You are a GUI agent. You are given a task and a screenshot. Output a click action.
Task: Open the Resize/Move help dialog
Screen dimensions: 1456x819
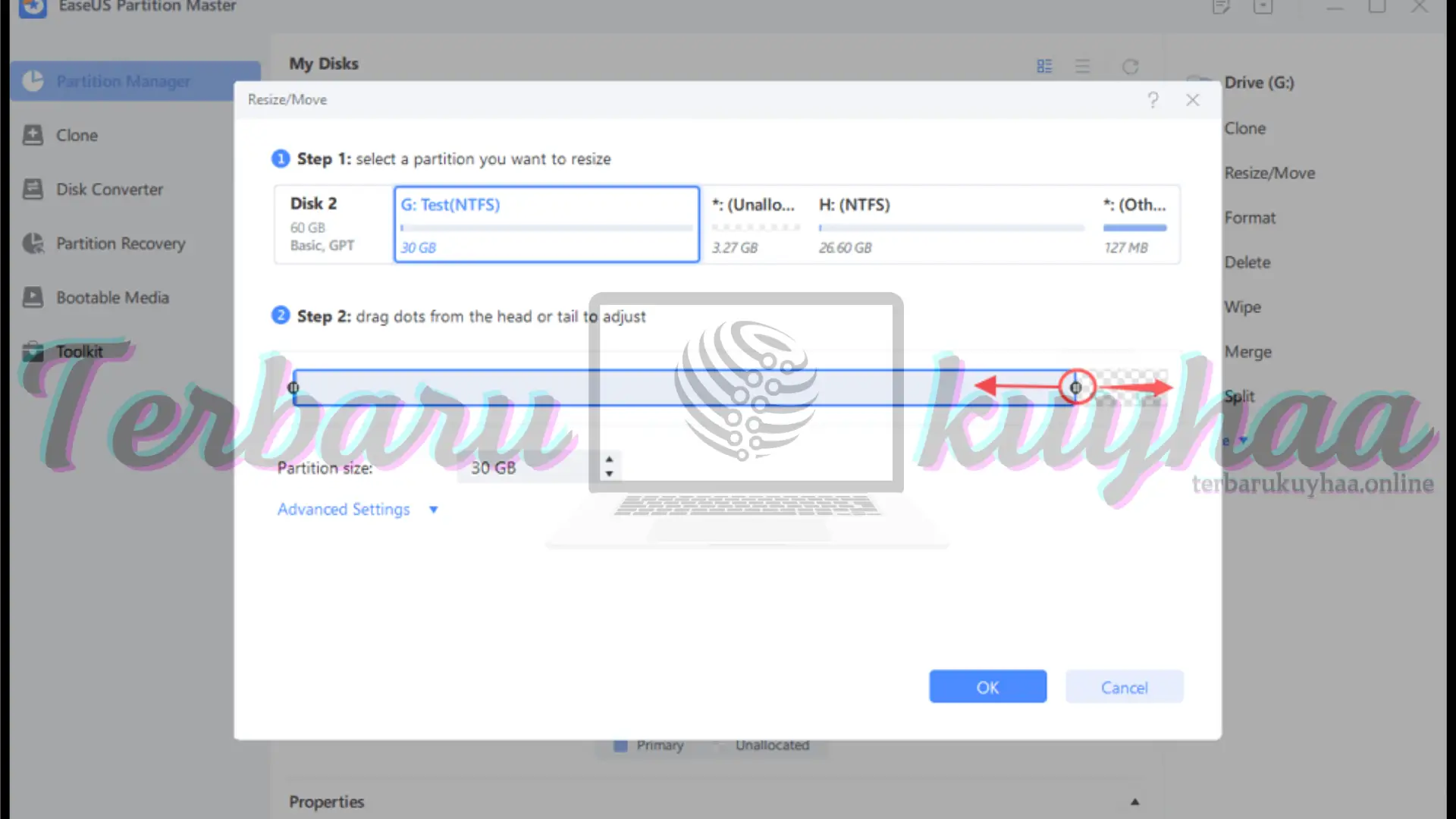pos(1153,99)
